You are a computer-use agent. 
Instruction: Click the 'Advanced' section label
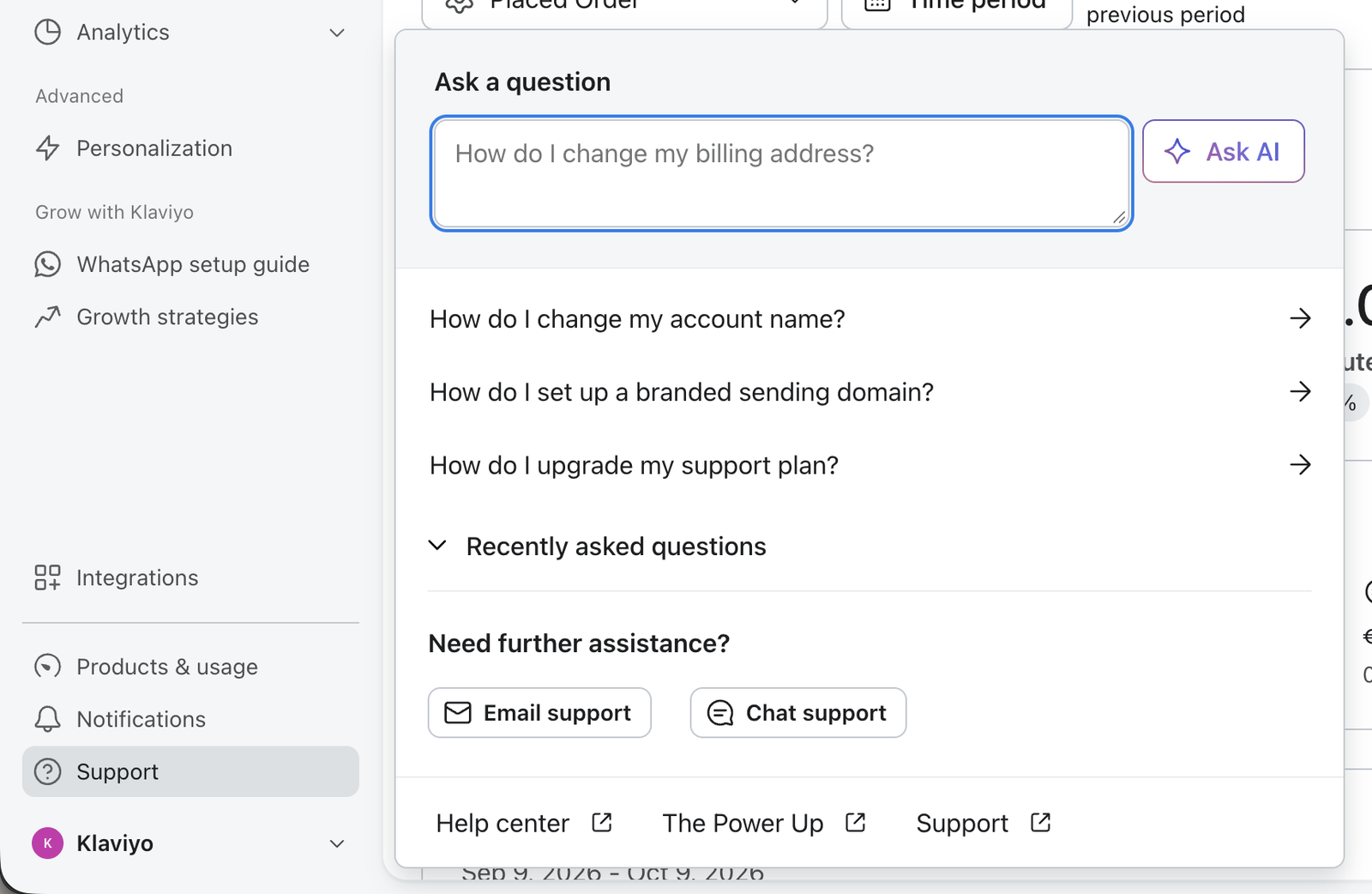(x=80, y=96)
